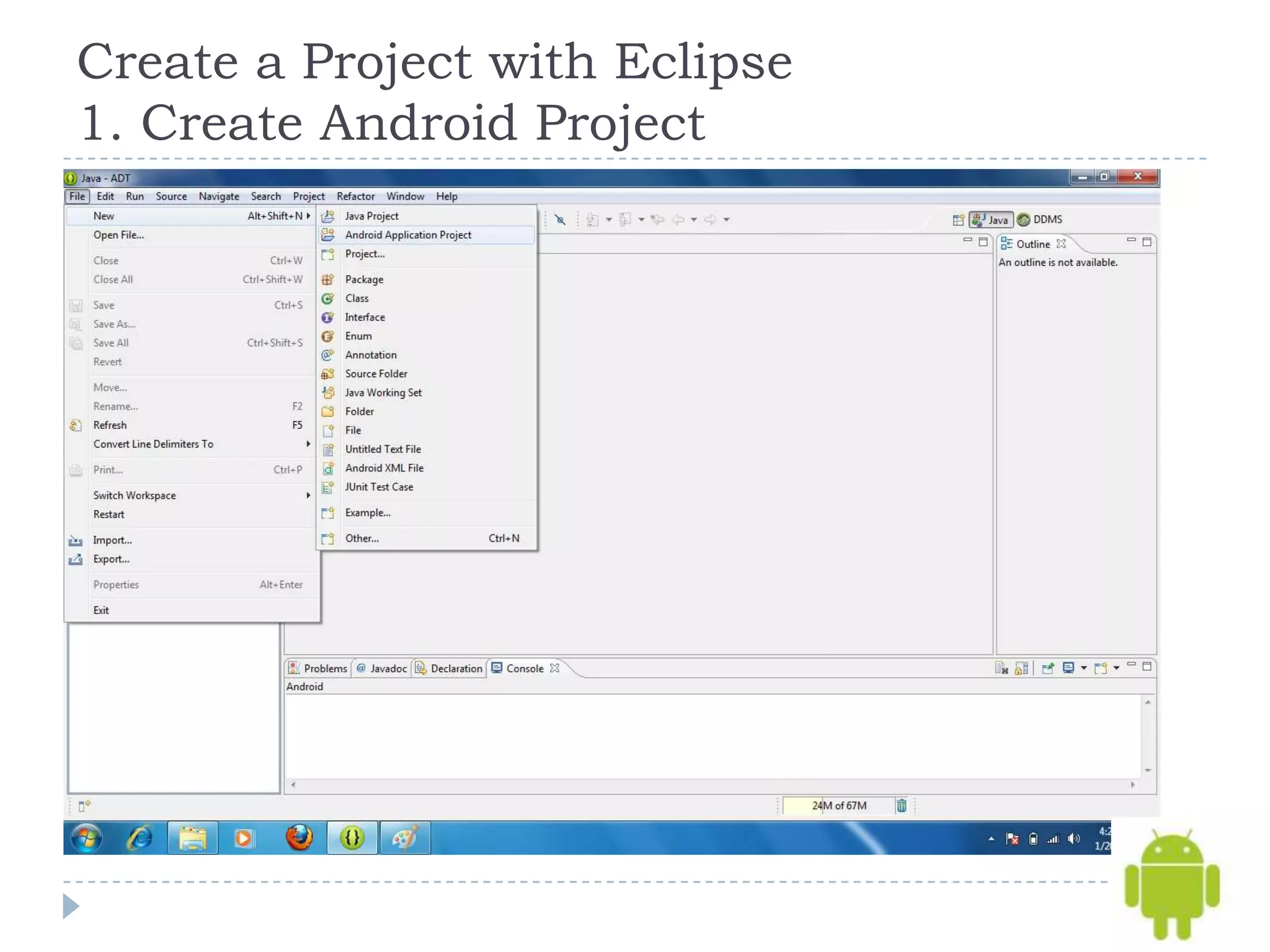Create a new JUnit Test Case
The width and height of the screenshot is (1270, 952).
pos(426,487)
